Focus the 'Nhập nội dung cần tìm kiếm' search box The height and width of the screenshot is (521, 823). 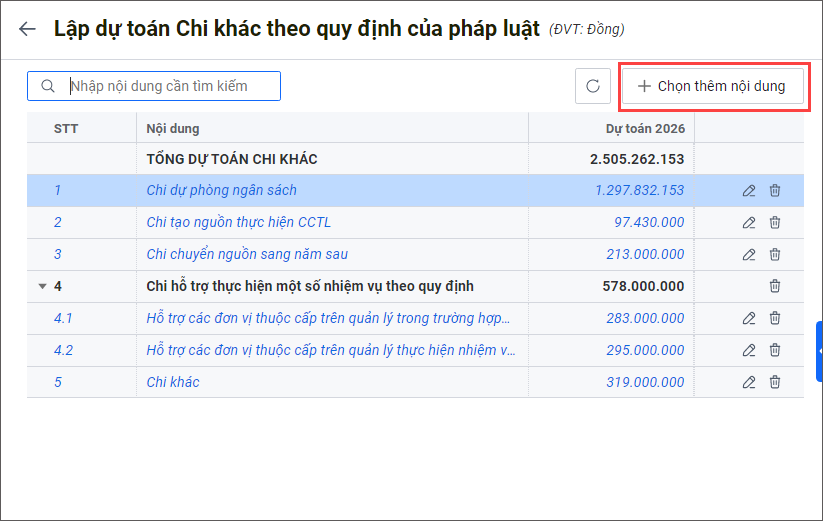170,86
